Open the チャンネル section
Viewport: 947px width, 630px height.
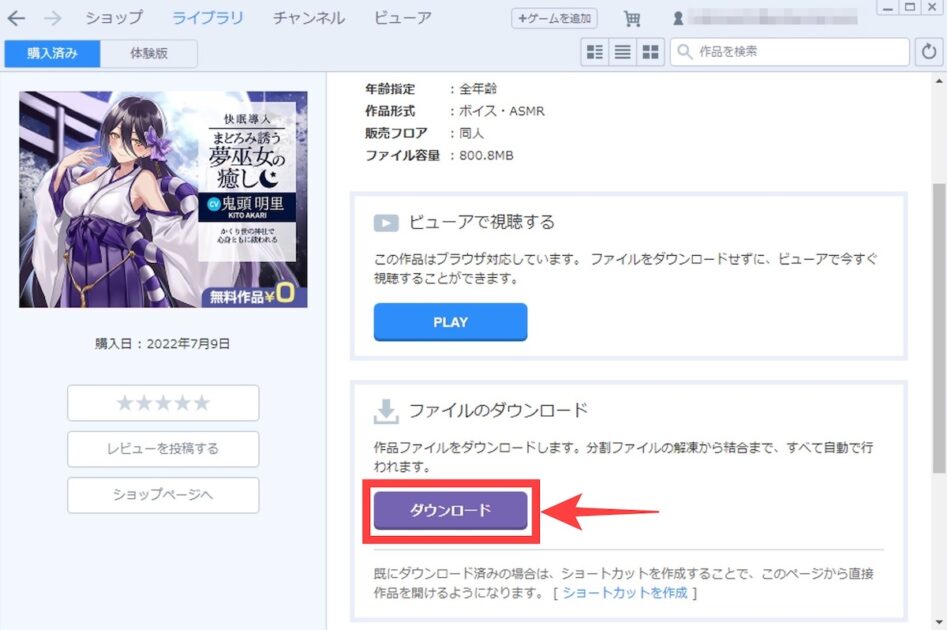tap(307, 17)
